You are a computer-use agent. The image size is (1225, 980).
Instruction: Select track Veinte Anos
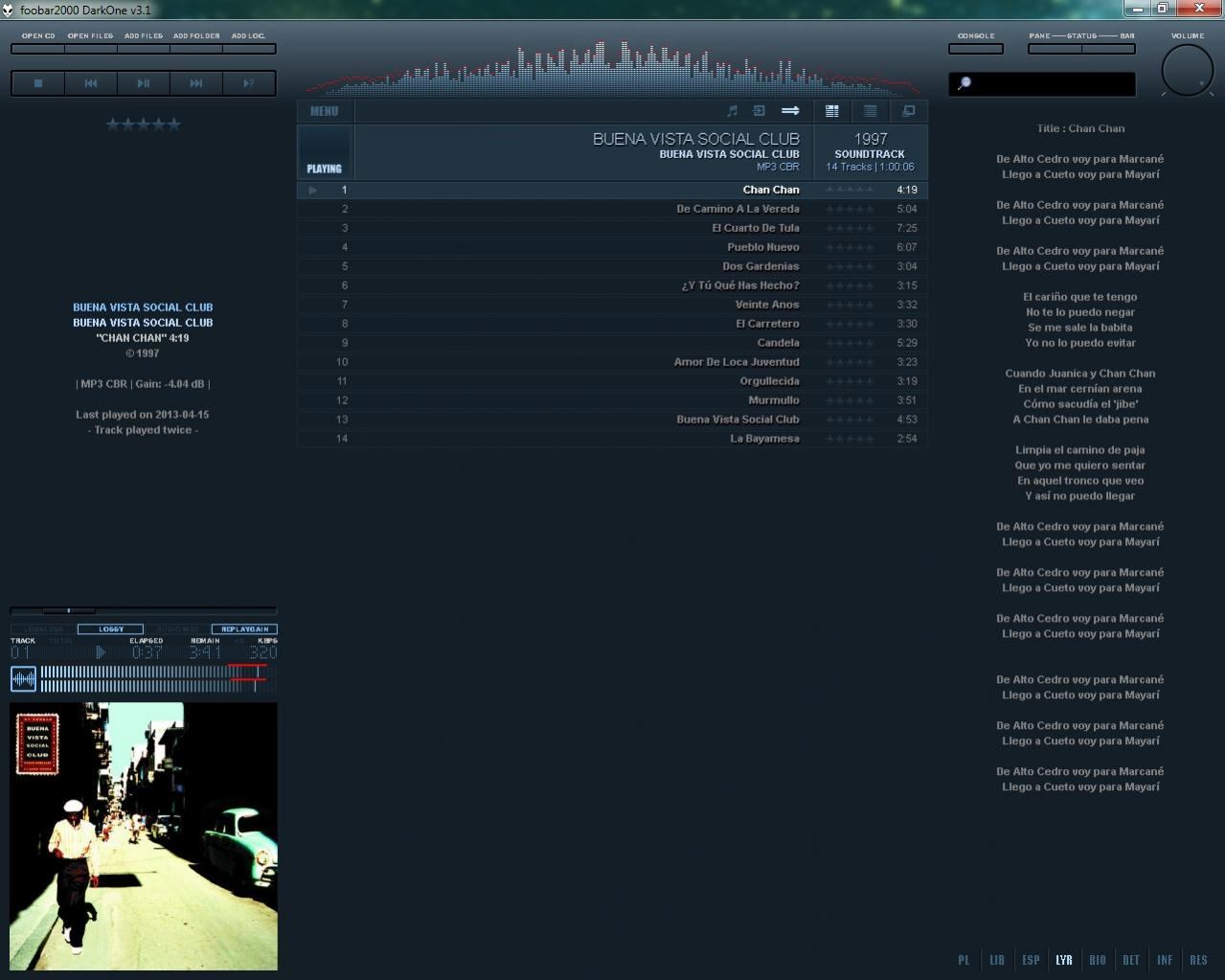point(612,305)
